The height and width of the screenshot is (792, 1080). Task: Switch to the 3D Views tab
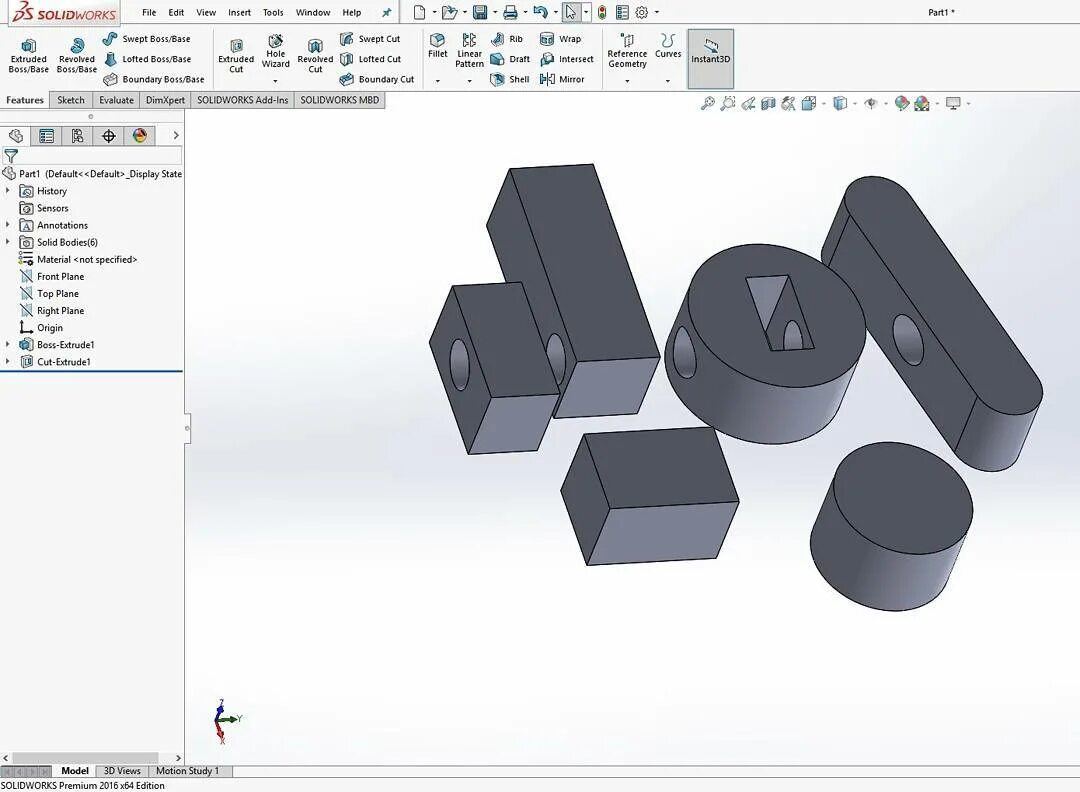pos(122,771)
